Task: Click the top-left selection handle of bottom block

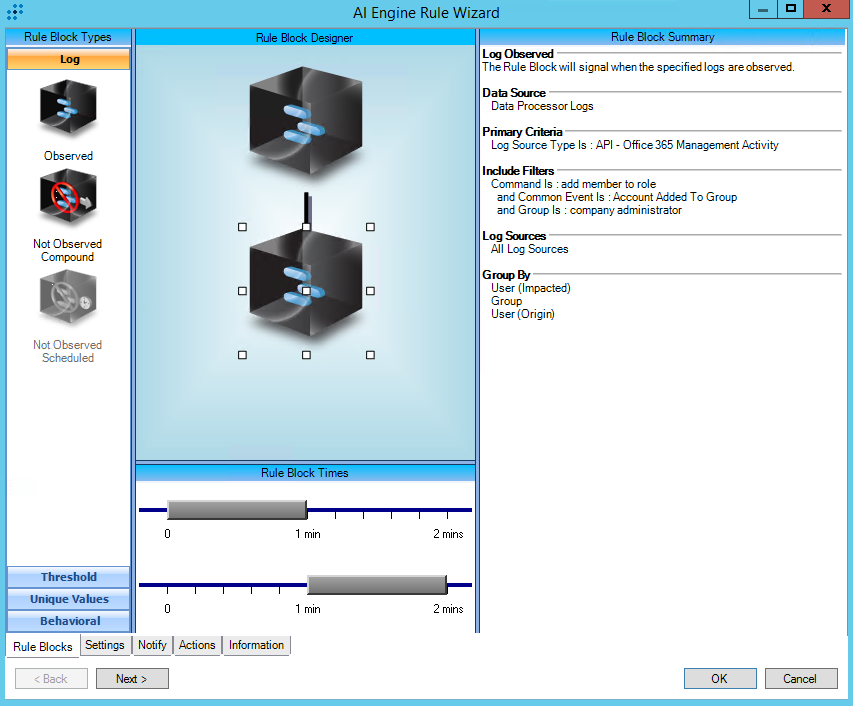Action: pos(242,227)
